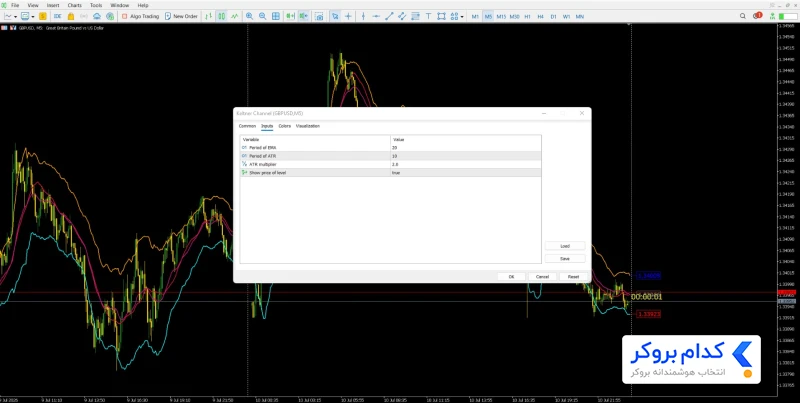This screenshot has height=403, width=800.
Task: Toggle the Show price of level value
Action: pyautogui.click(x=465, y=173)
